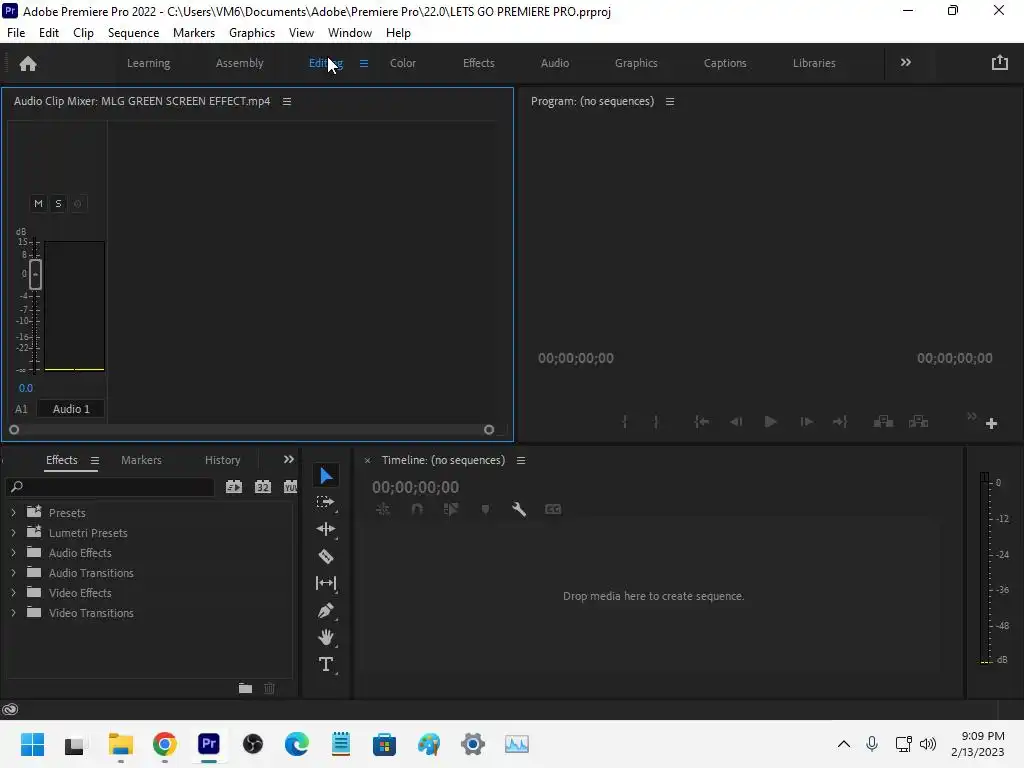Toggle insert sequences as nests option

click(383, 509)
